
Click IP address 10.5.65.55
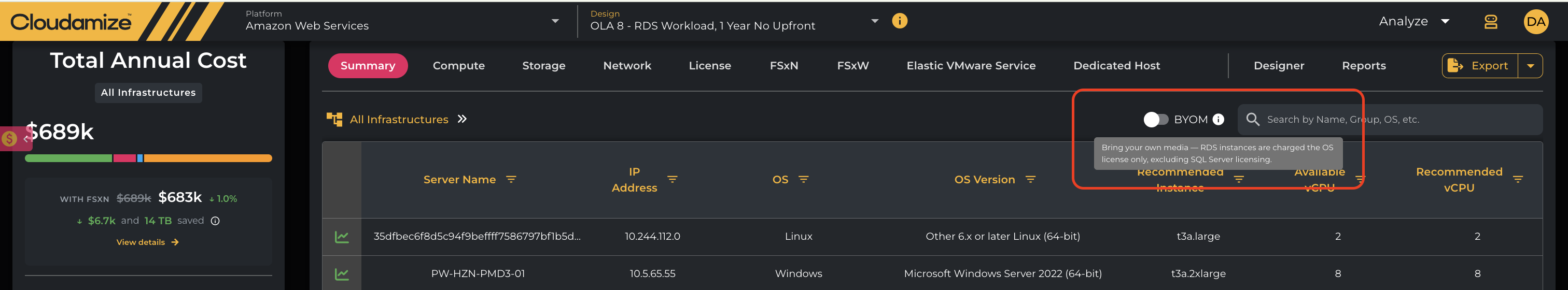(x=652, y=273)
